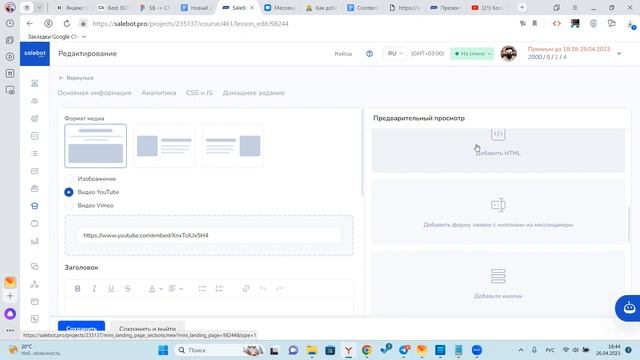640x360 pixels.
Task: Open the Alice assistant icon in browser sidebar
Action: tap(10, 313)
